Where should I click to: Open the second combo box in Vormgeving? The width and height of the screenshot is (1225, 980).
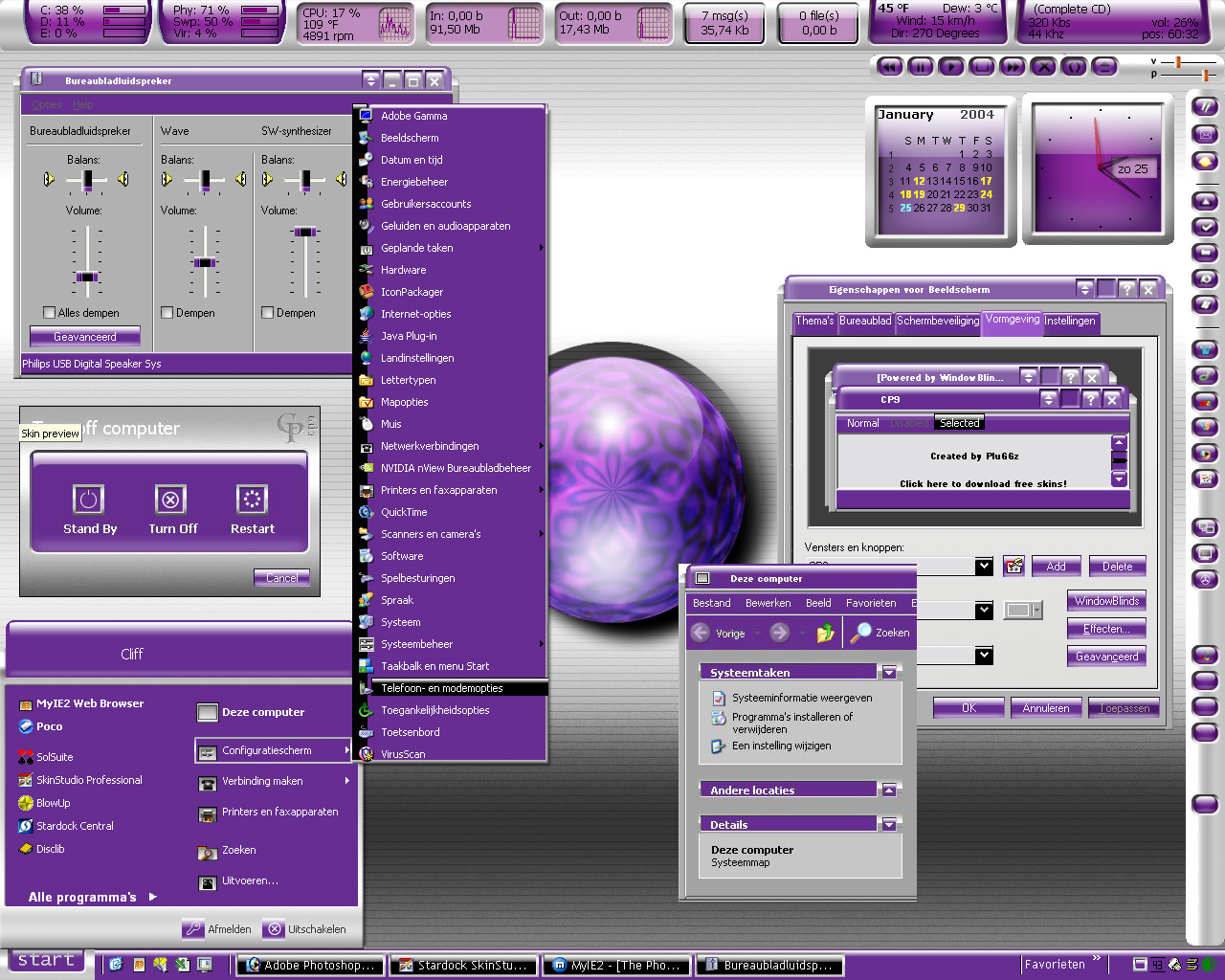tap(984, 611)
